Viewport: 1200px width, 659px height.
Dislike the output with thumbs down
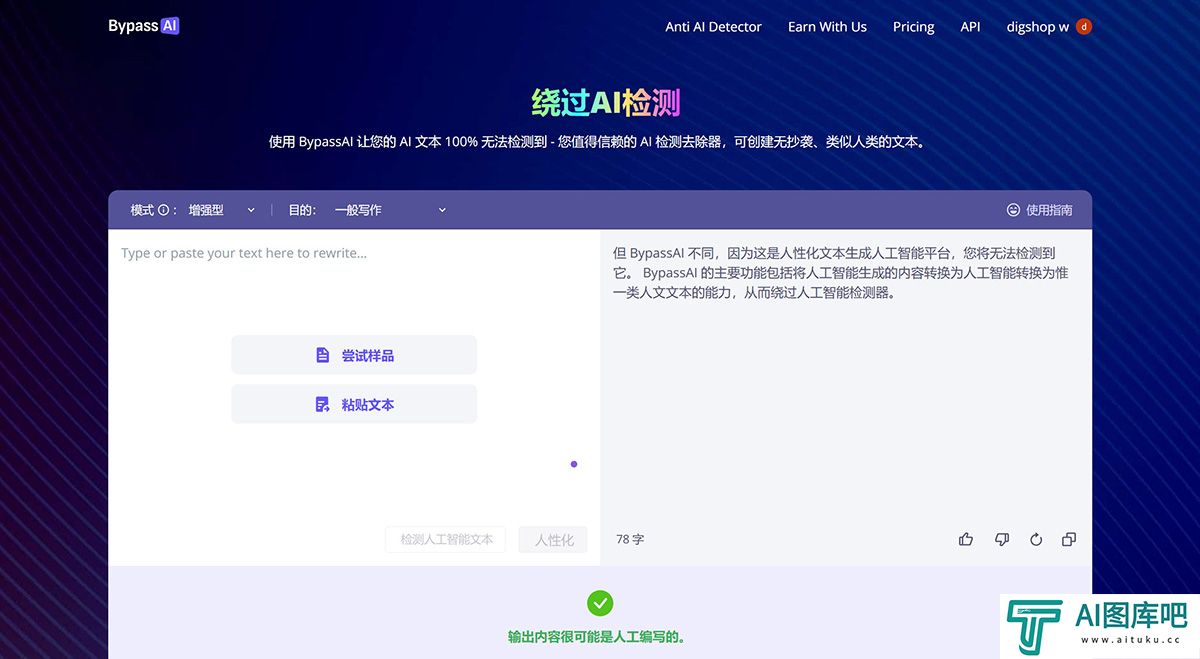coord(1001,539)
